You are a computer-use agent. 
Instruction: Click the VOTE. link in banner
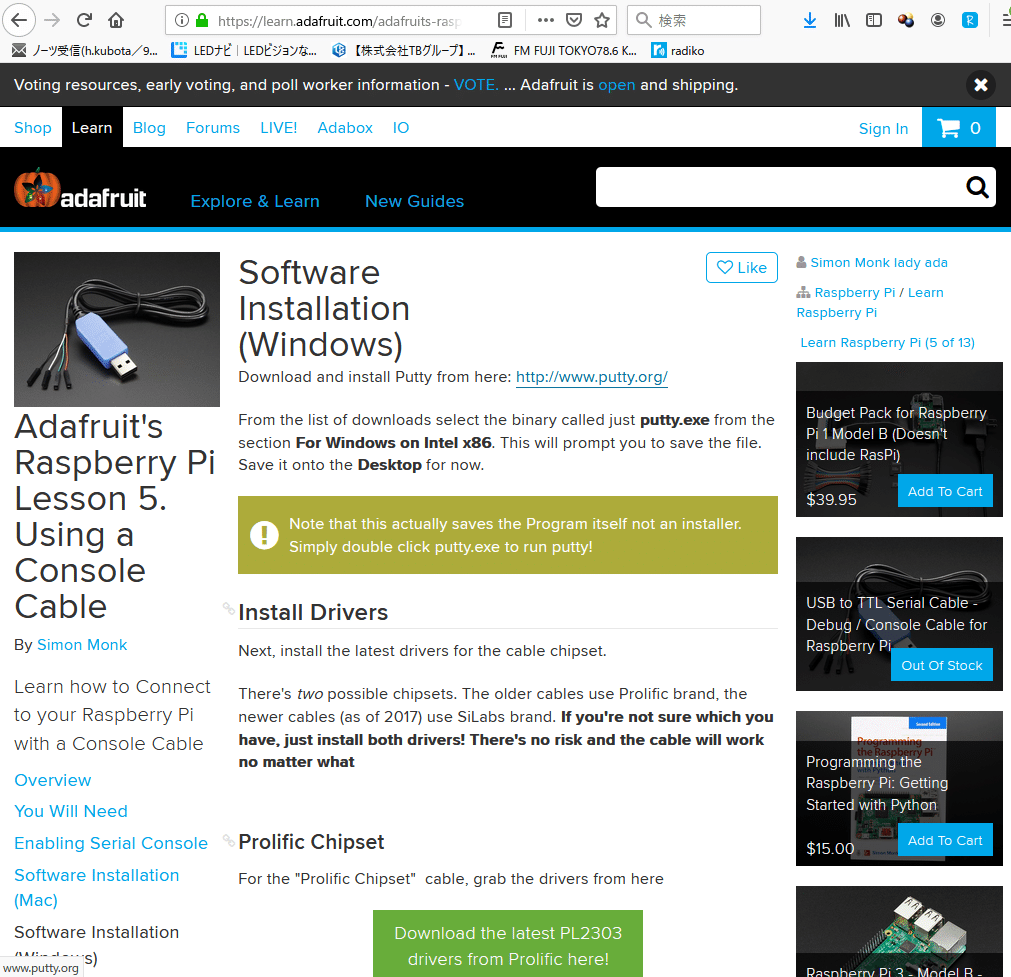pos(476,84)
